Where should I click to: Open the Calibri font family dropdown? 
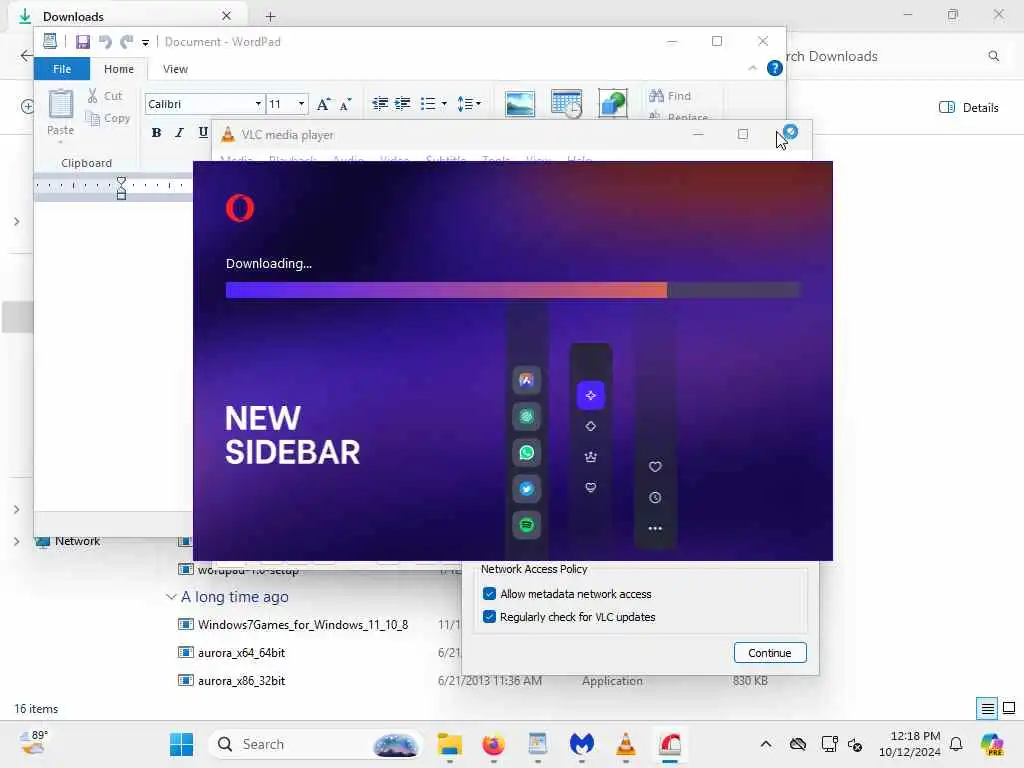click(258, 104)
